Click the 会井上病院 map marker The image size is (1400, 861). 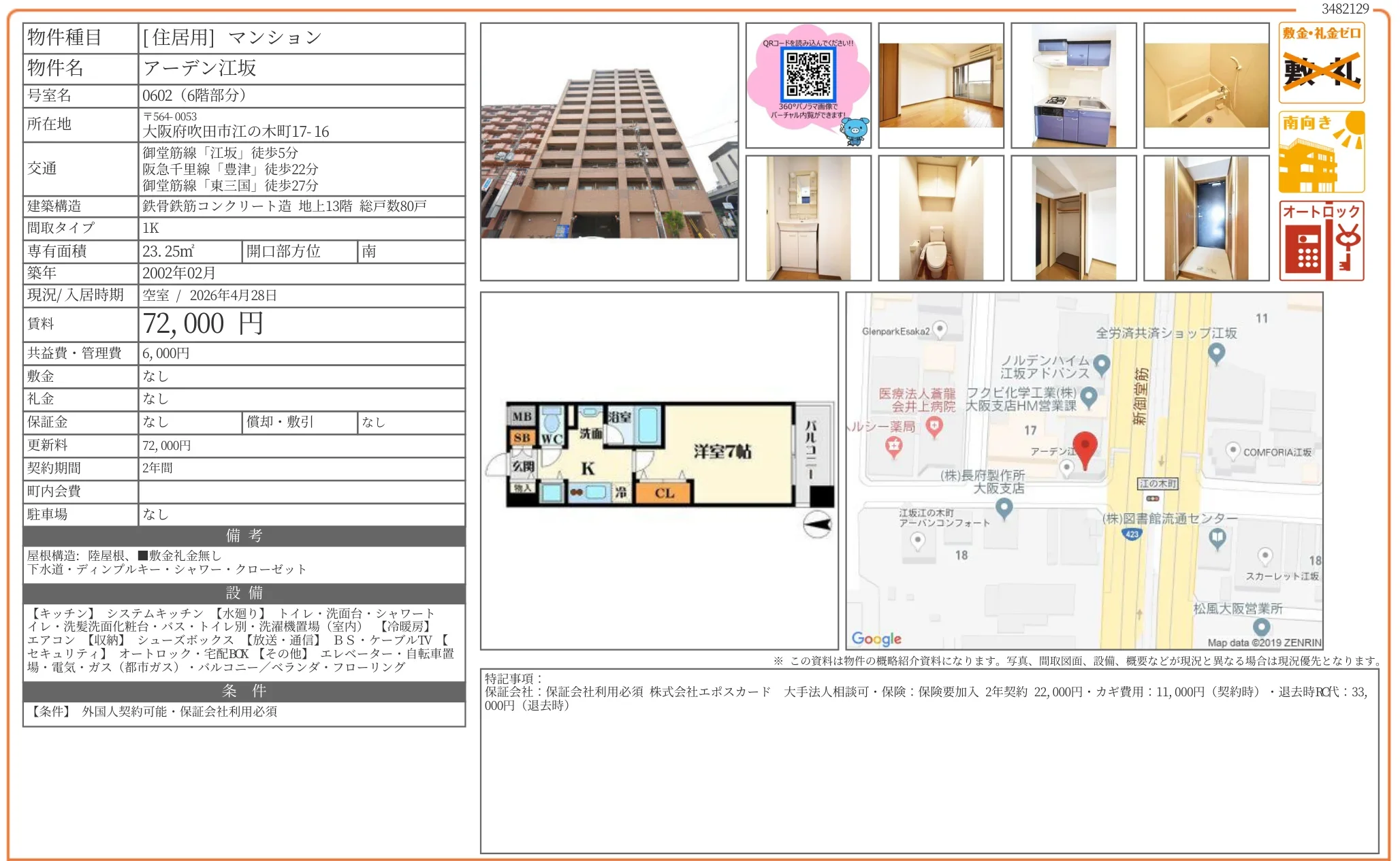(x=934, y=426)
